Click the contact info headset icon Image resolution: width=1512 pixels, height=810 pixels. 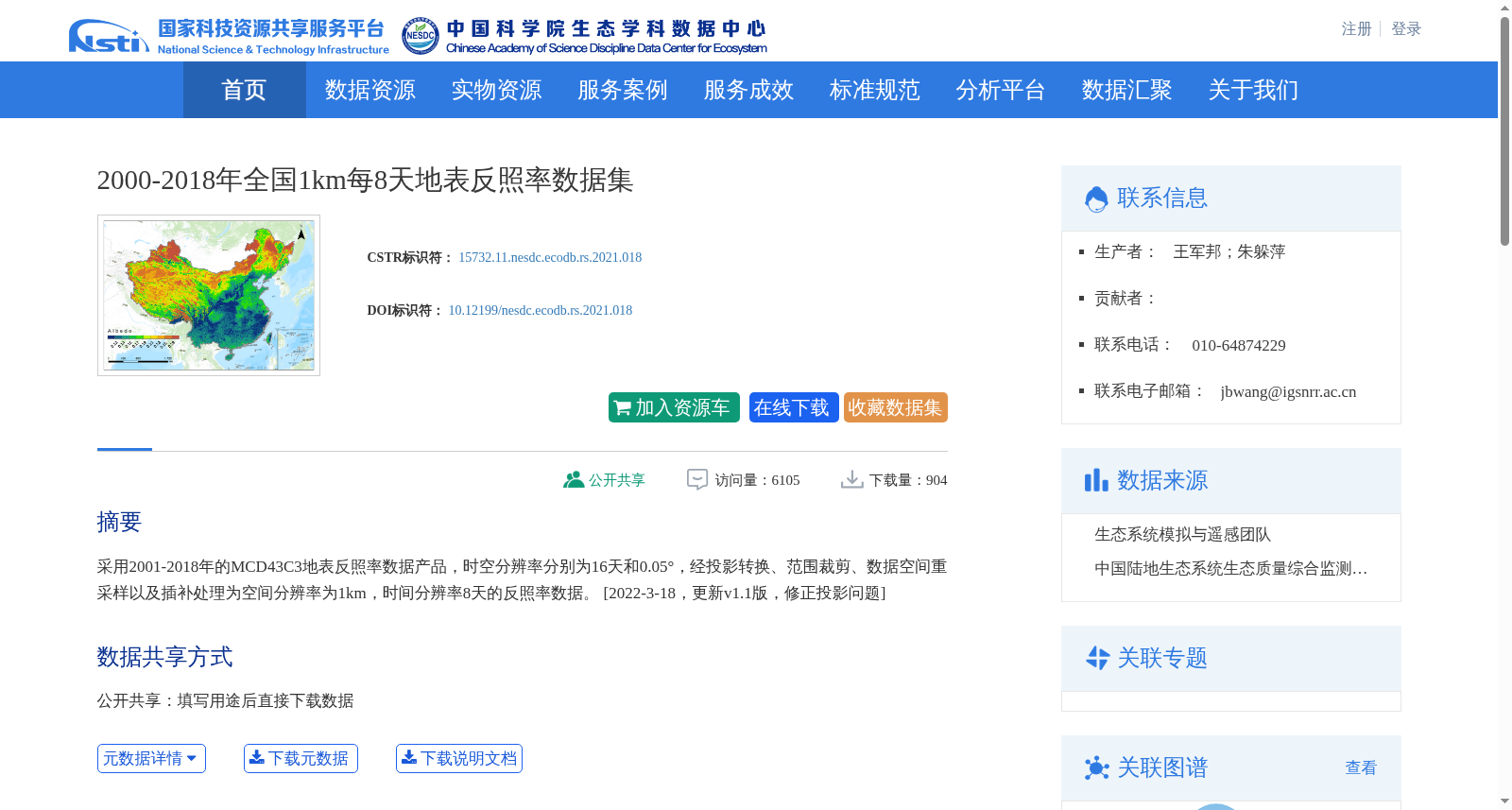pyautogui.click(x=1096, y=198)
